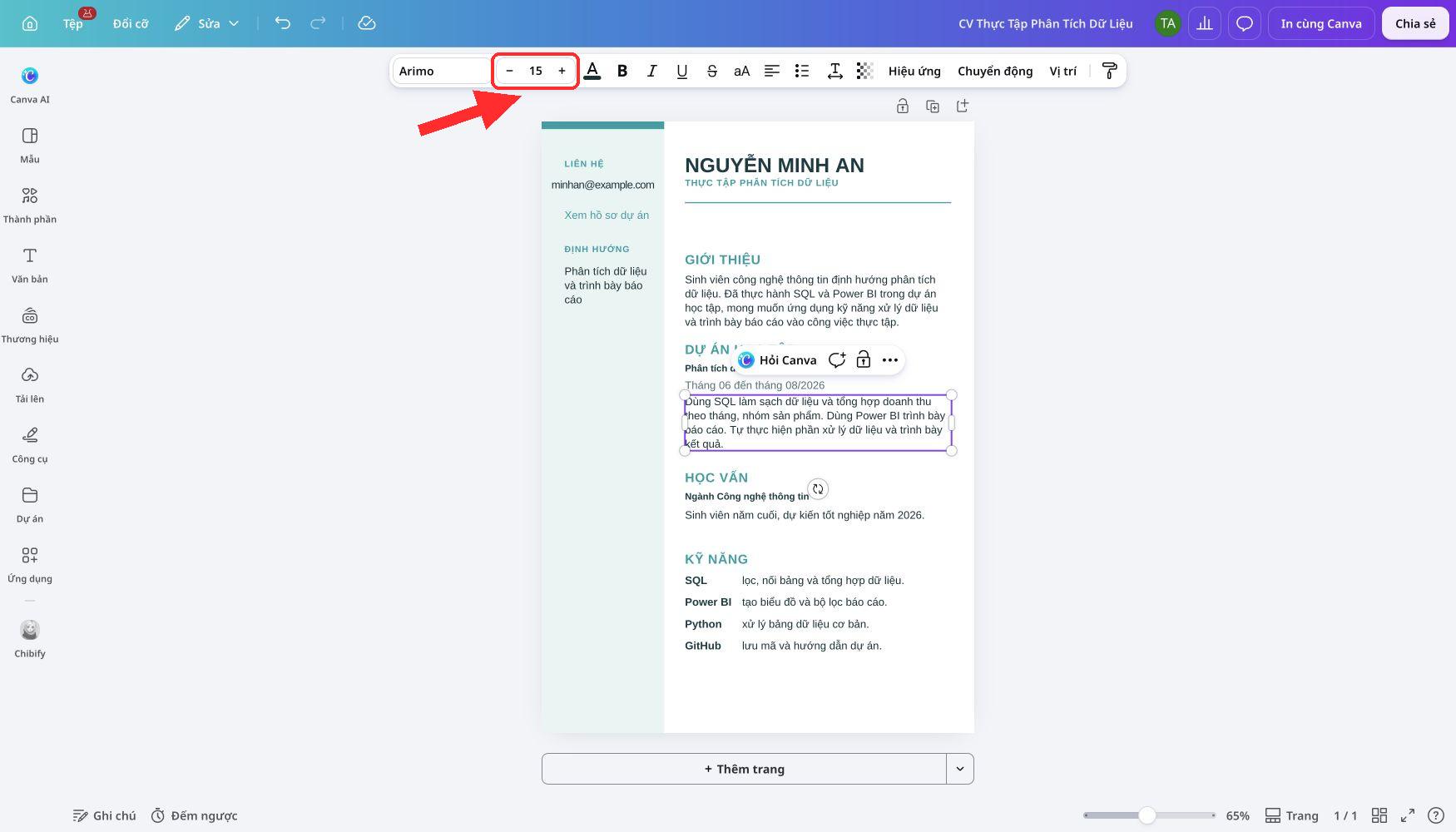Decrease font size with minus
Image resolution: width=1456 pixels, height=832 pixels.
509,71
